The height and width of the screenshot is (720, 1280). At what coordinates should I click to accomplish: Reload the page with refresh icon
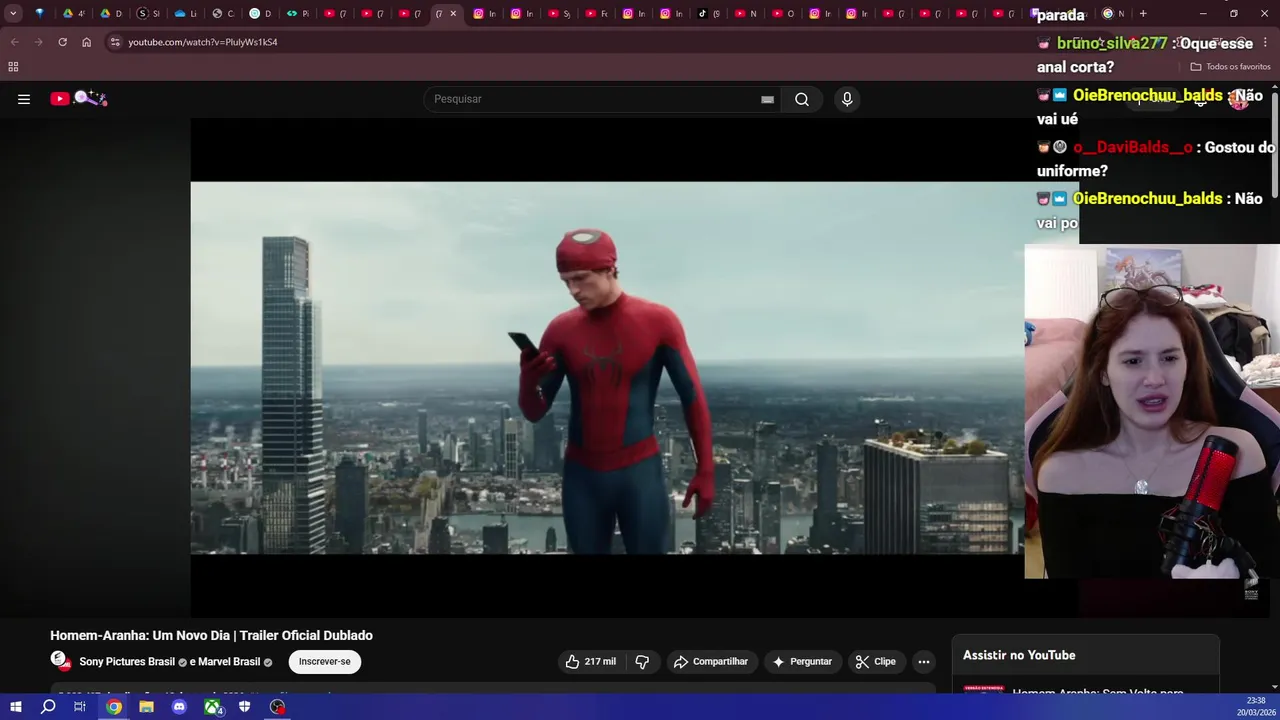click(x=62, y=42)
